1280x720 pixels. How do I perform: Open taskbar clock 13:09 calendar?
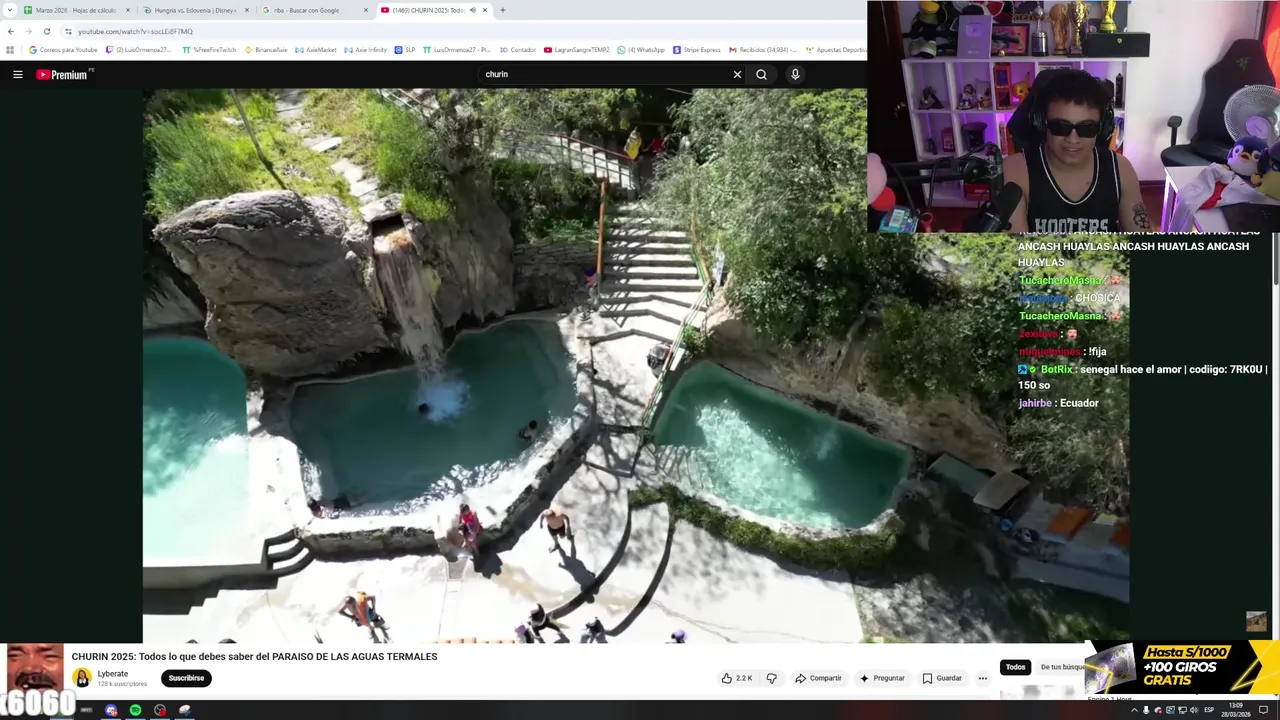(x=1234, y=710)
